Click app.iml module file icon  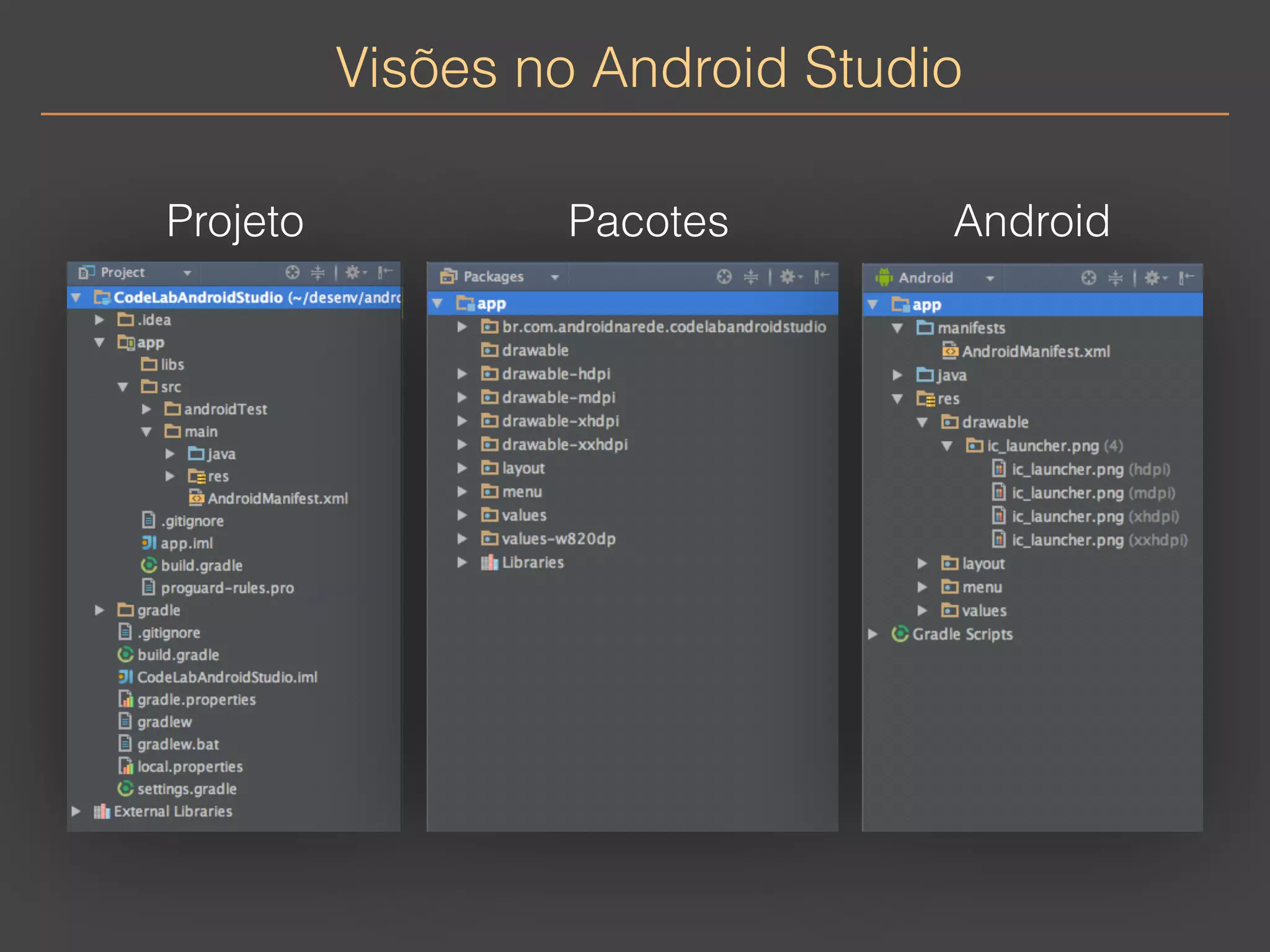(149, 543)
